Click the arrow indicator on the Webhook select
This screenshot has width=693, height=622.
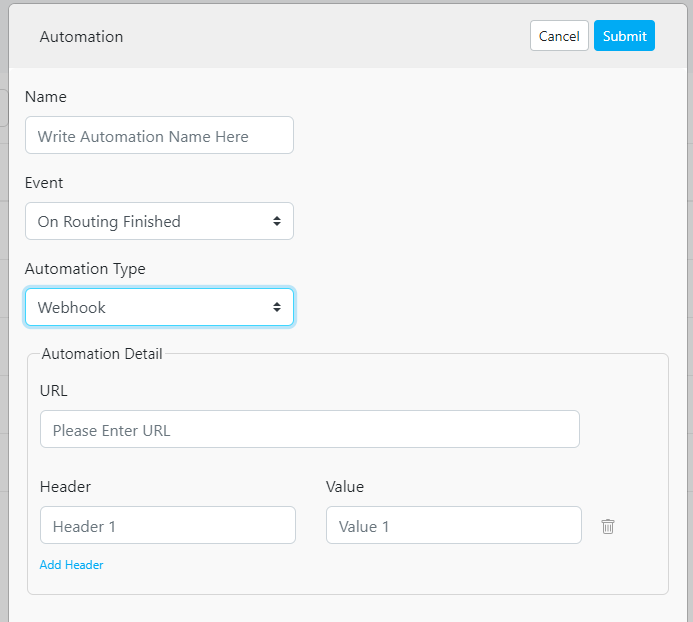[277, 308]
